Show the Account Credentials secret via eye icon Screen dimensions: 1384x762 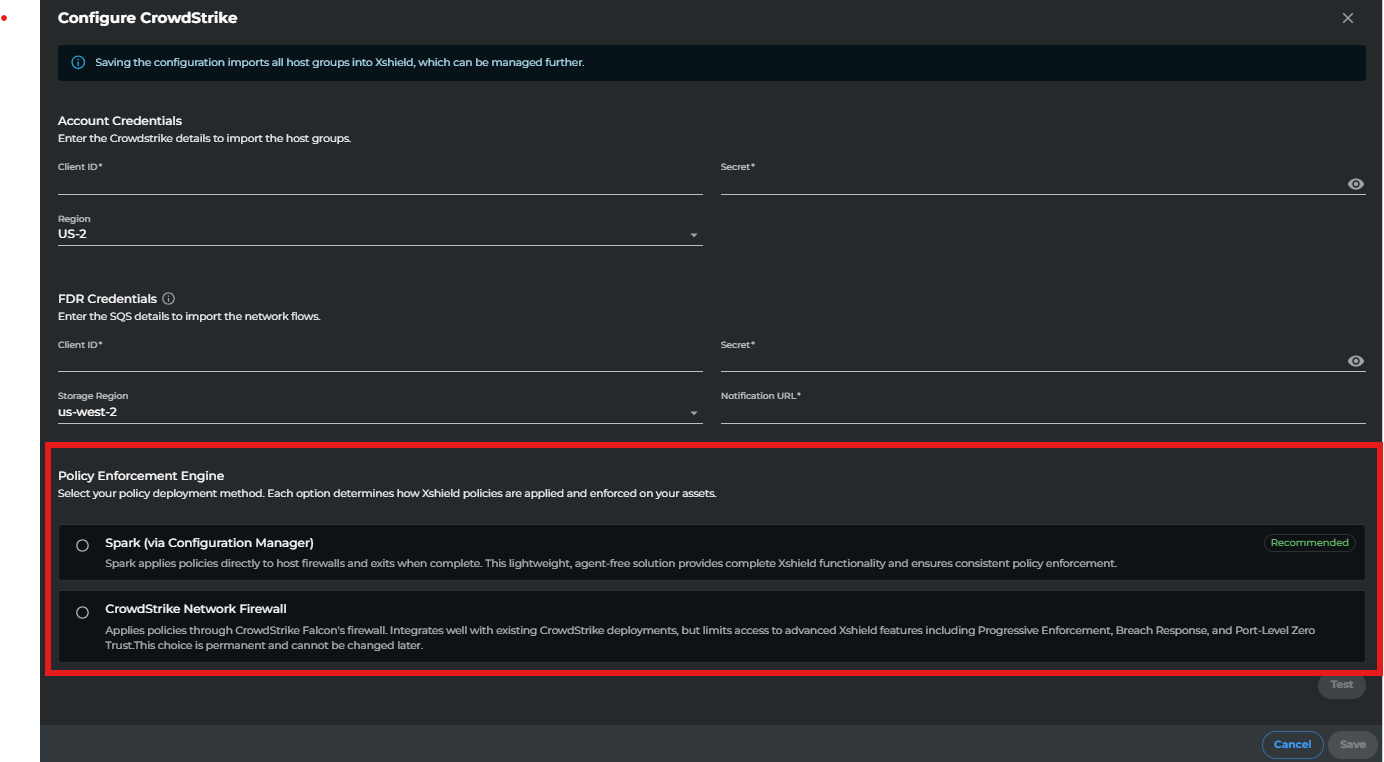tap(1355, 184)
